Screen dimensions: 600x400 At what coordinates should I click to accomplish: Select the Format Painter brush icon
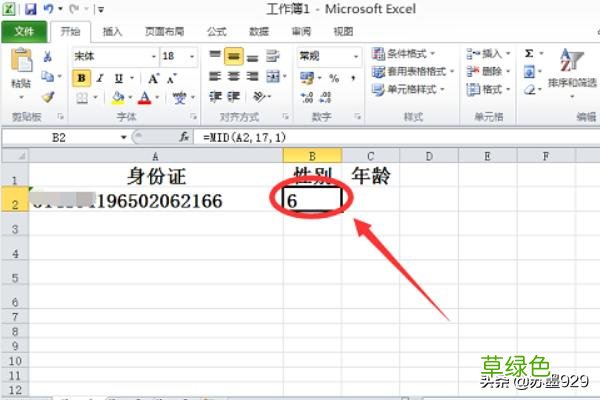47,97
